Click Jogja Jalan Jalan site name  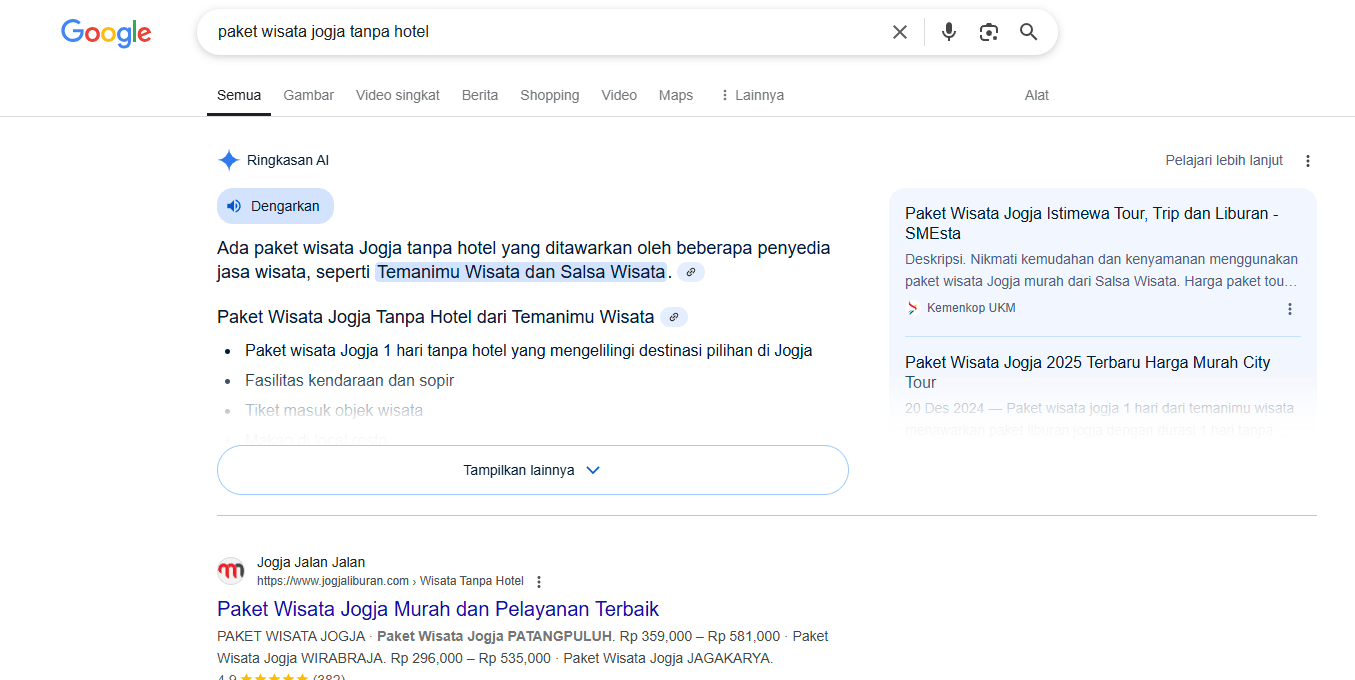(x=311, y=562)
